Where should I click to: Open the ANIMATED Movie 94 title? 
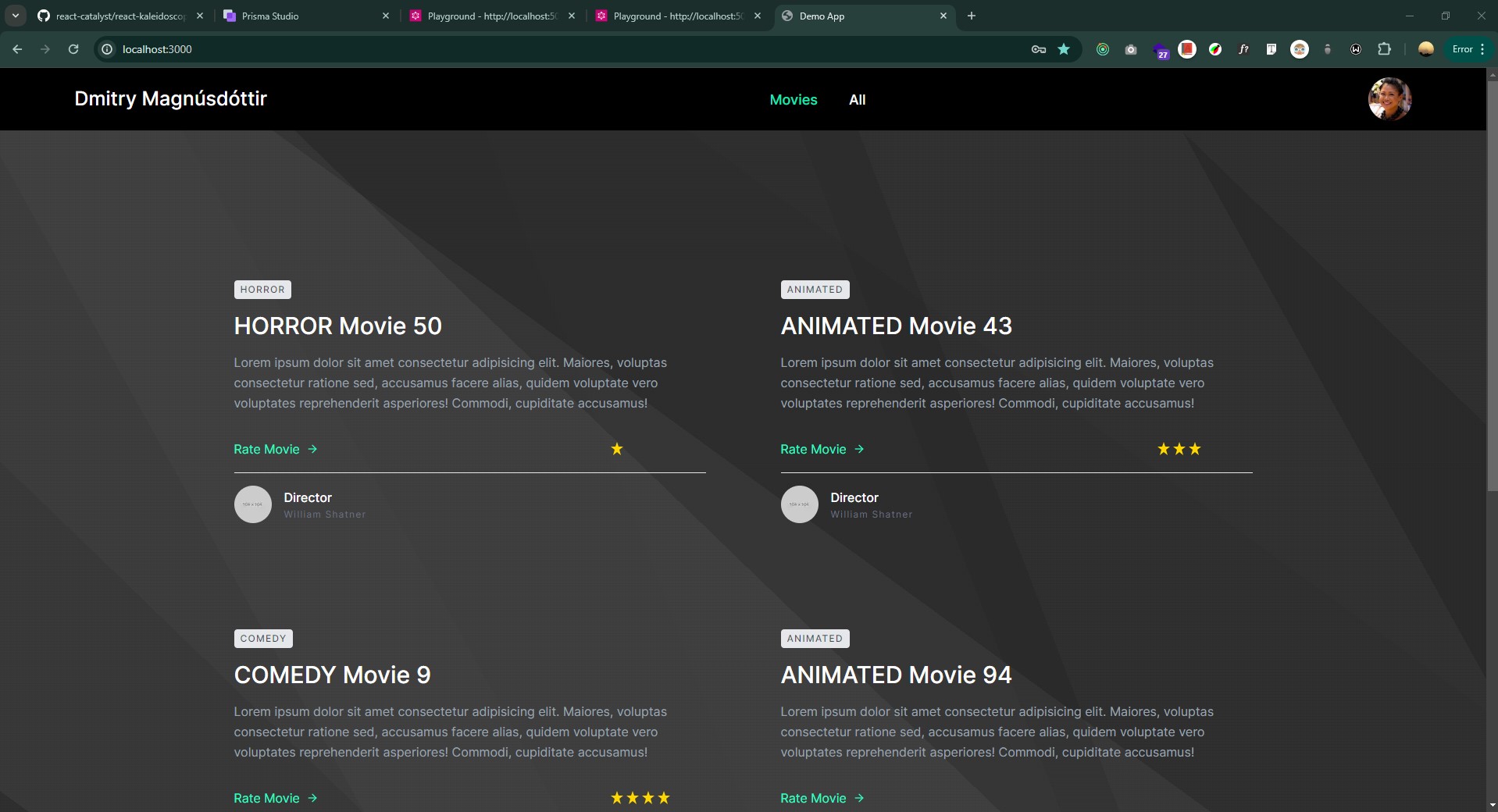[x=897, y=675]
